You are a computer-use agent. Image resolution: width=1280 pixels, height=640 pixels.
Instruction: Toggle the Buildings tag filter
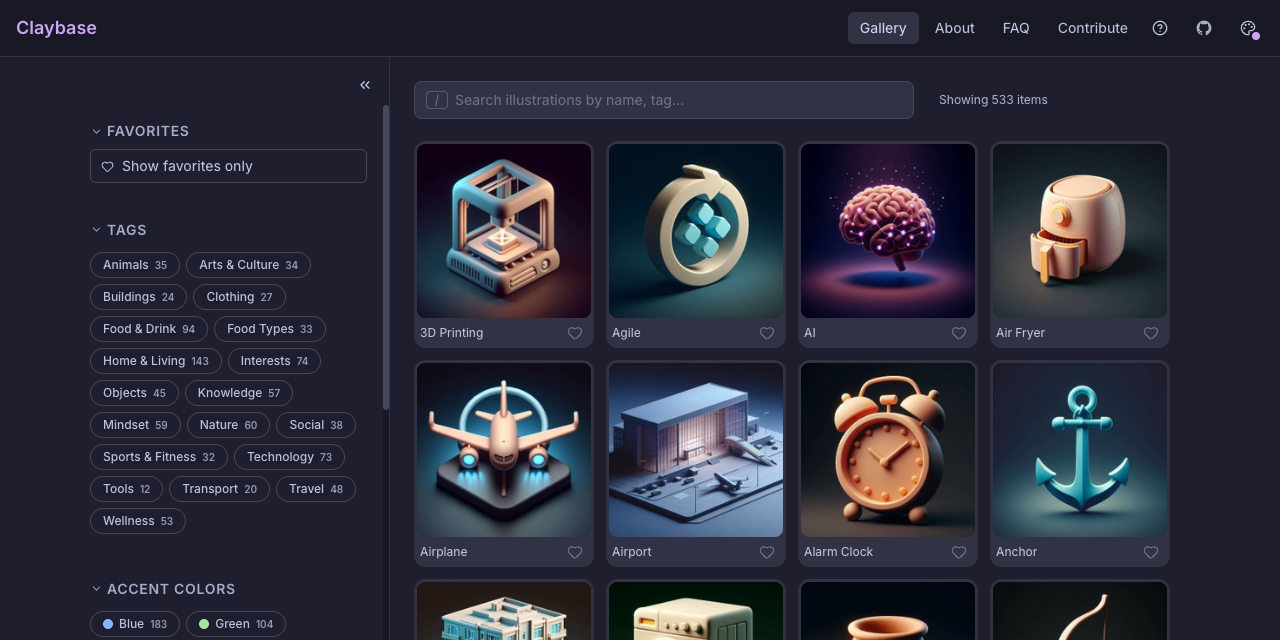pyautogui.click(x=138, y=297)
